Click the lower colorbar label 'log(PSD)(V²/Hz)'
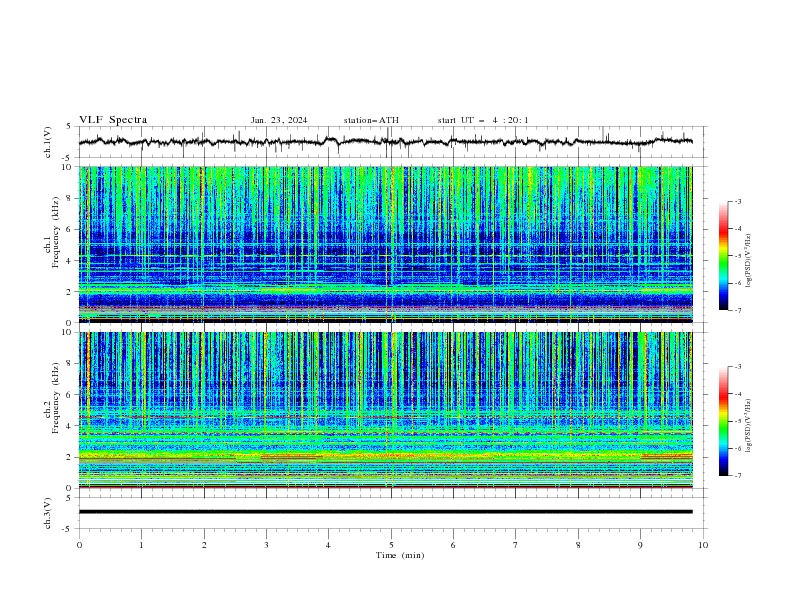Screen dimensions: 792x612 tap(748, 426)
